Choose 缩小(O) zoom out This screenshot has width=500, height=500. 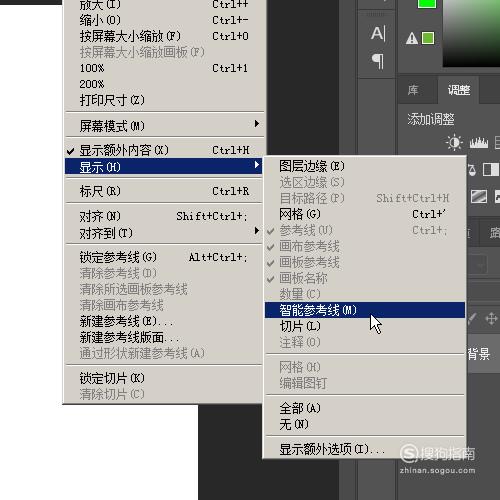tap(165, 20)
